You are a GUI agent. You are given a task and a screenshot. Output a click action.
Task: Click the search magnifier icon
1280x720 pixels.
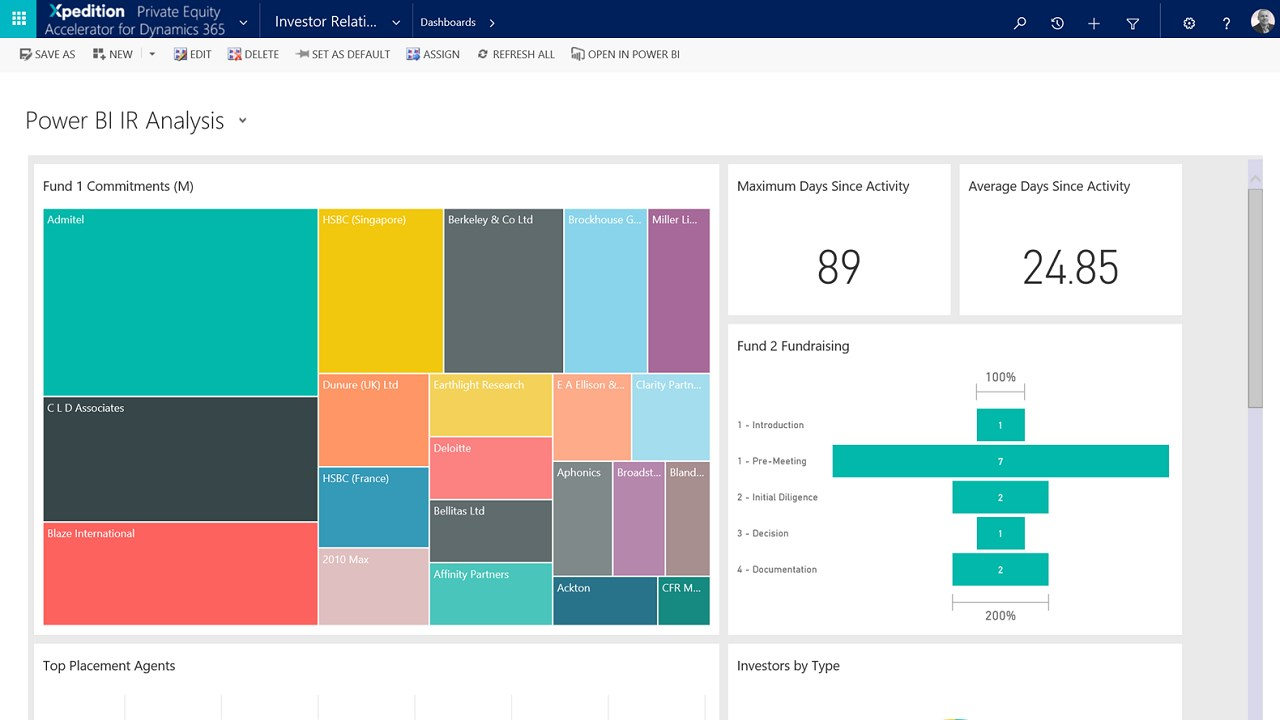pyautogui.click(x=1020, y=23)
